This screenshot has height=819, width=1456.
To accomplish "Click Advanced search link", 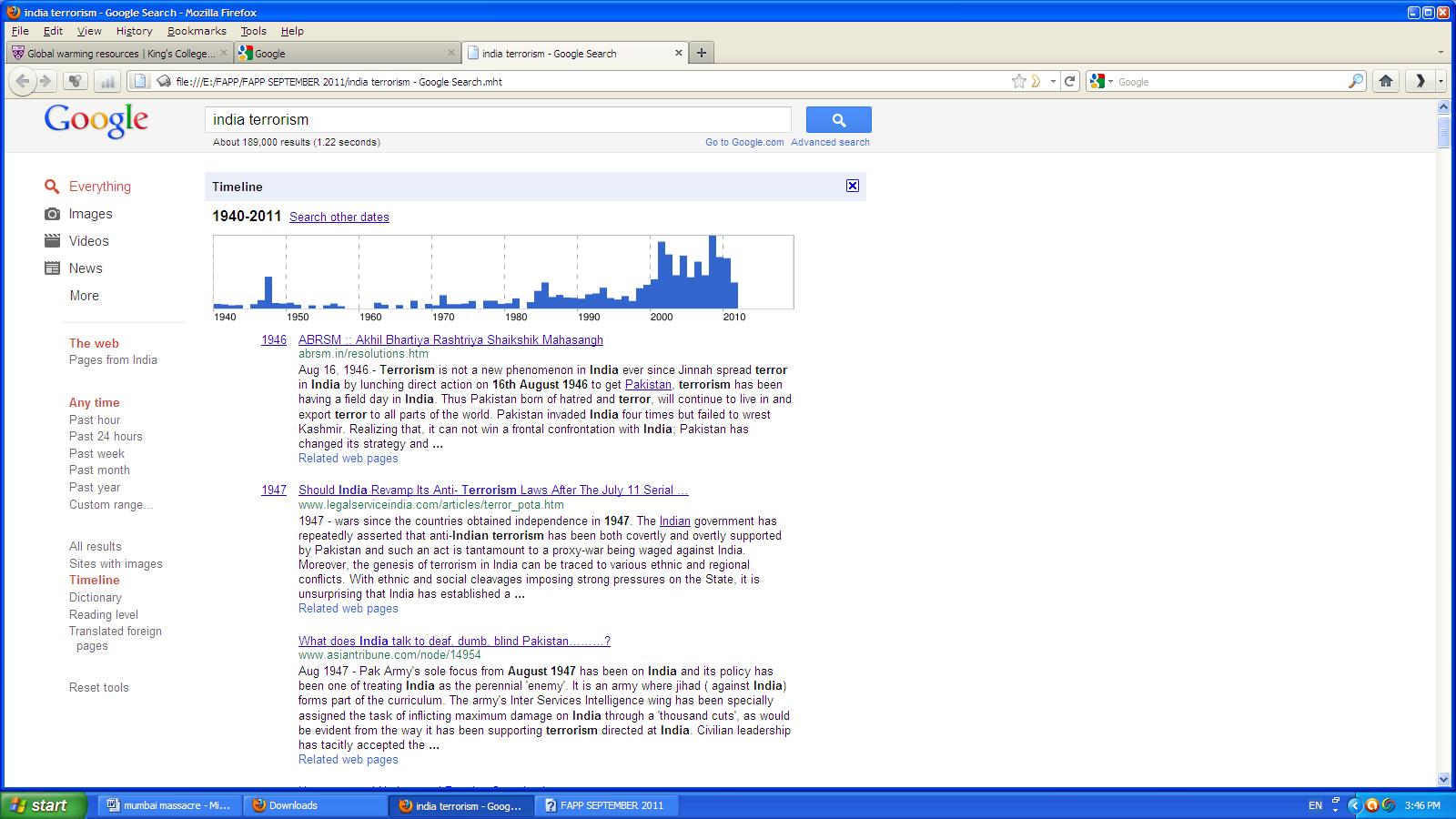I will pyautogui.click(x=830, y=142).
